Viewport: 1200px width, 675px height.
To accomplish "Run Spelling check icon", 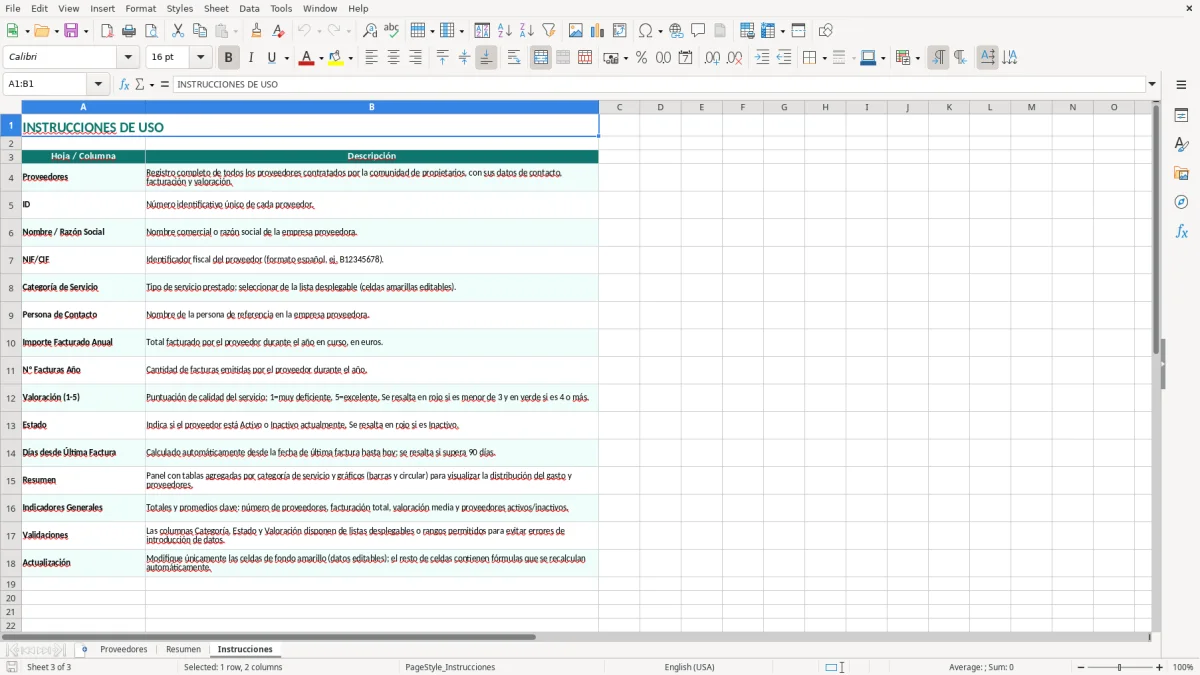I will (392, 31).
